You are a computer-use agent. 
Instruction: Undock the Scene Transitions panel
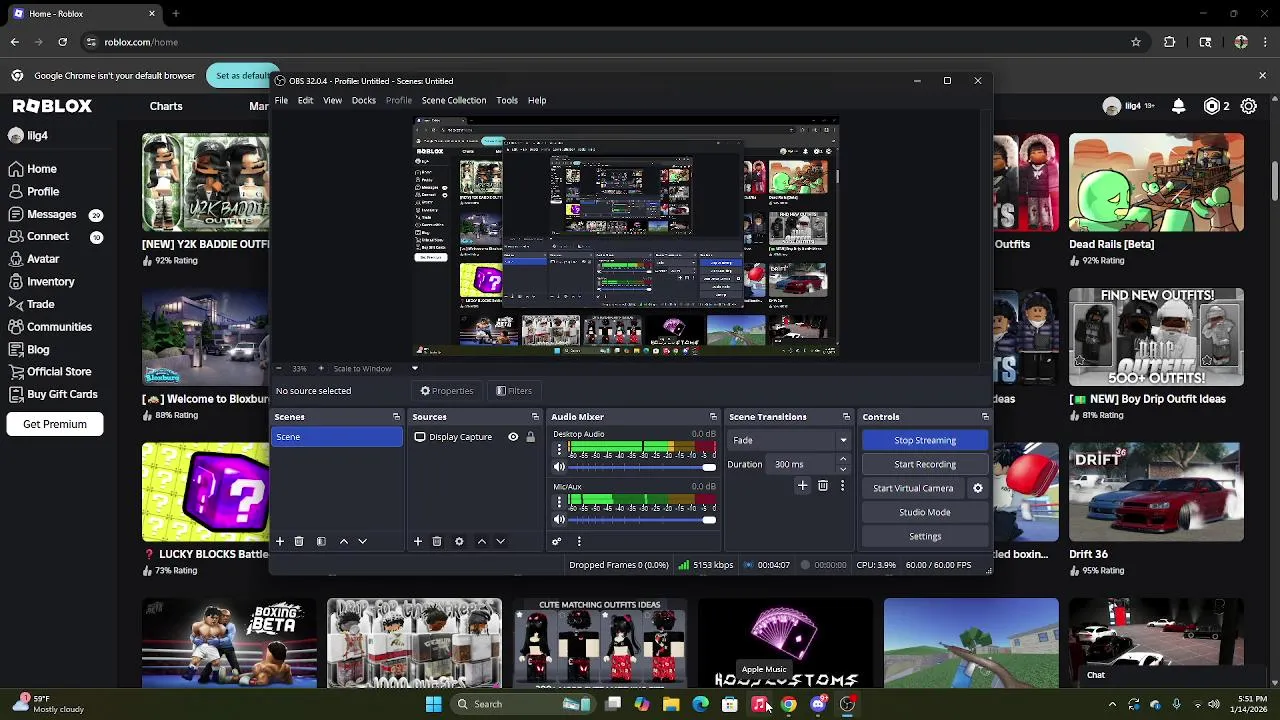[846, 417]
